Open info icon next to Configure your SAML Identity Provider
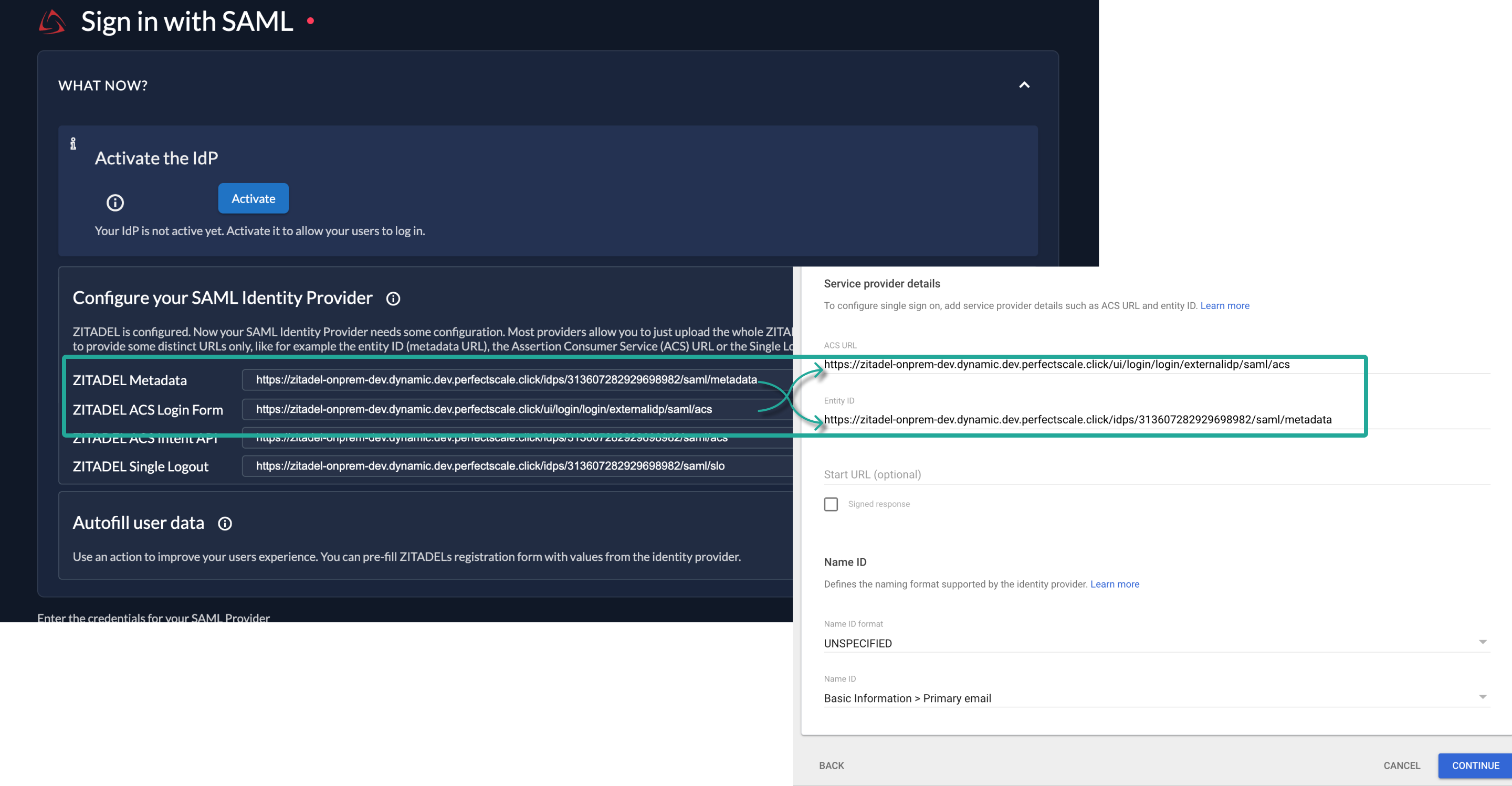The image size is (1512, 786). point(393,299)
